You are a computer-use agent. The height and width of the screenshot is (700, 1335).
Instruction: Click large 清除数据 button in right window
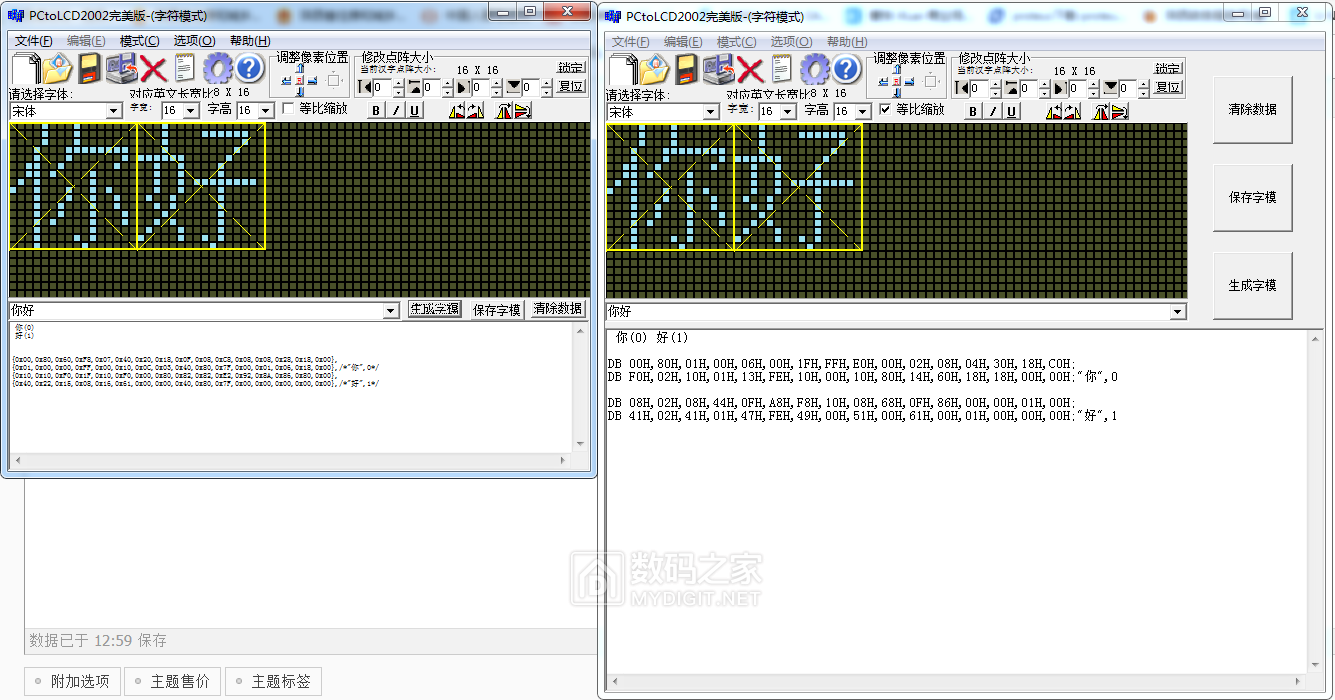(1253, 110)
